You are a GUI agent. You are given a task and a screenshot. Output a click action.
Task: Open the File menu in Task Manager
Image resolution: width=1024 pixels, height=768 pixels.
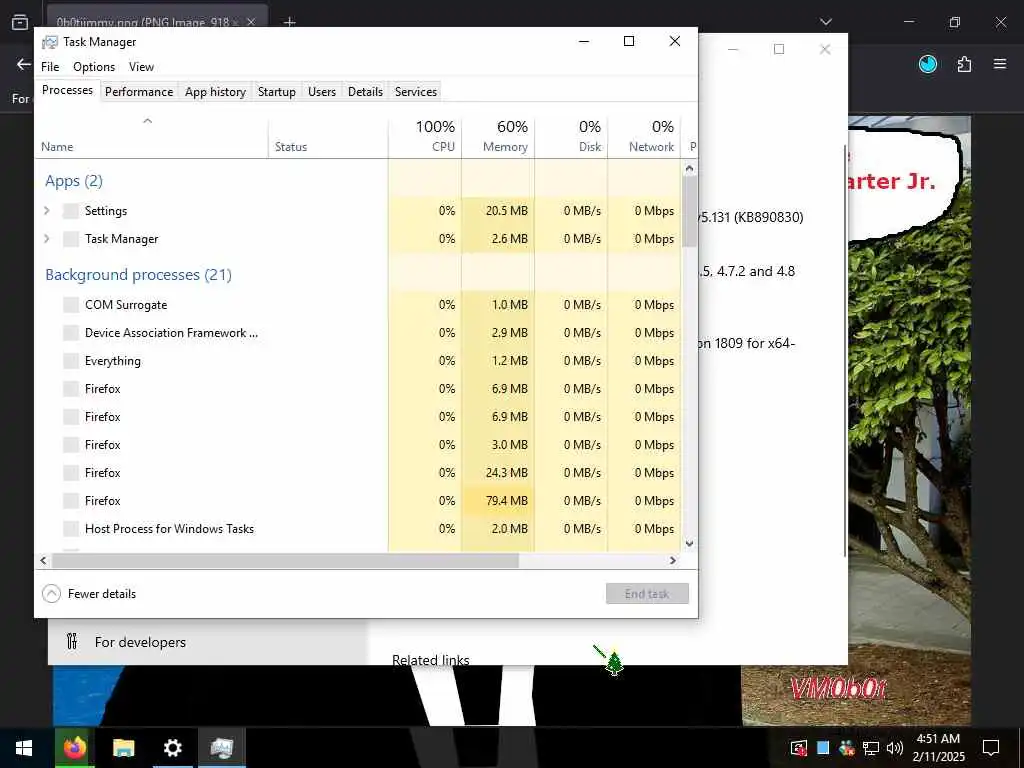click(50, 67)
